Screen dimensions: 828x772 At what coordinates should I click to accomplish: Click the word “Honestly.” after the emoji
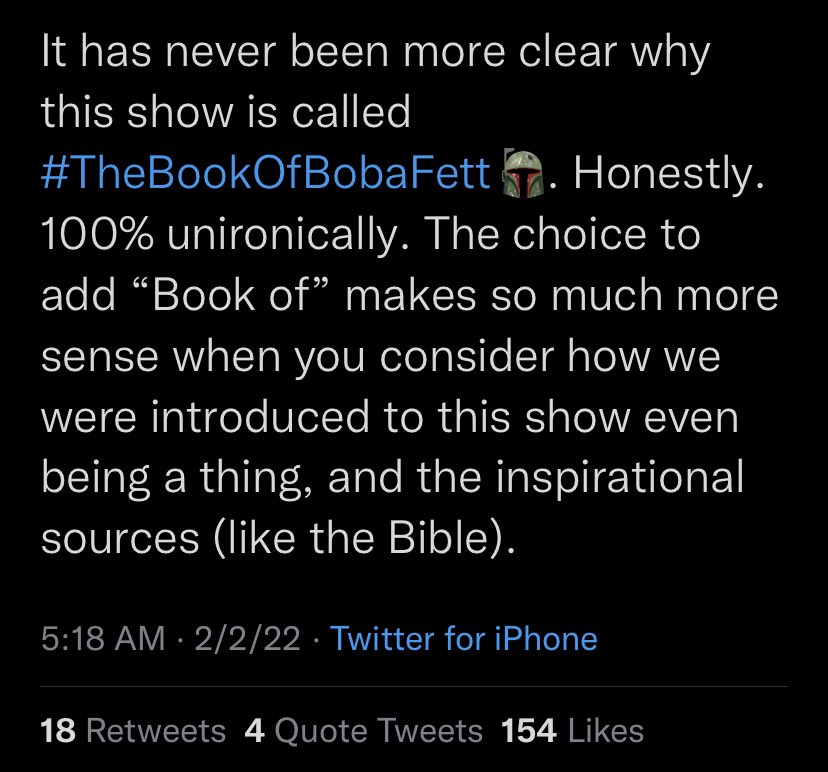coord(669,174)
